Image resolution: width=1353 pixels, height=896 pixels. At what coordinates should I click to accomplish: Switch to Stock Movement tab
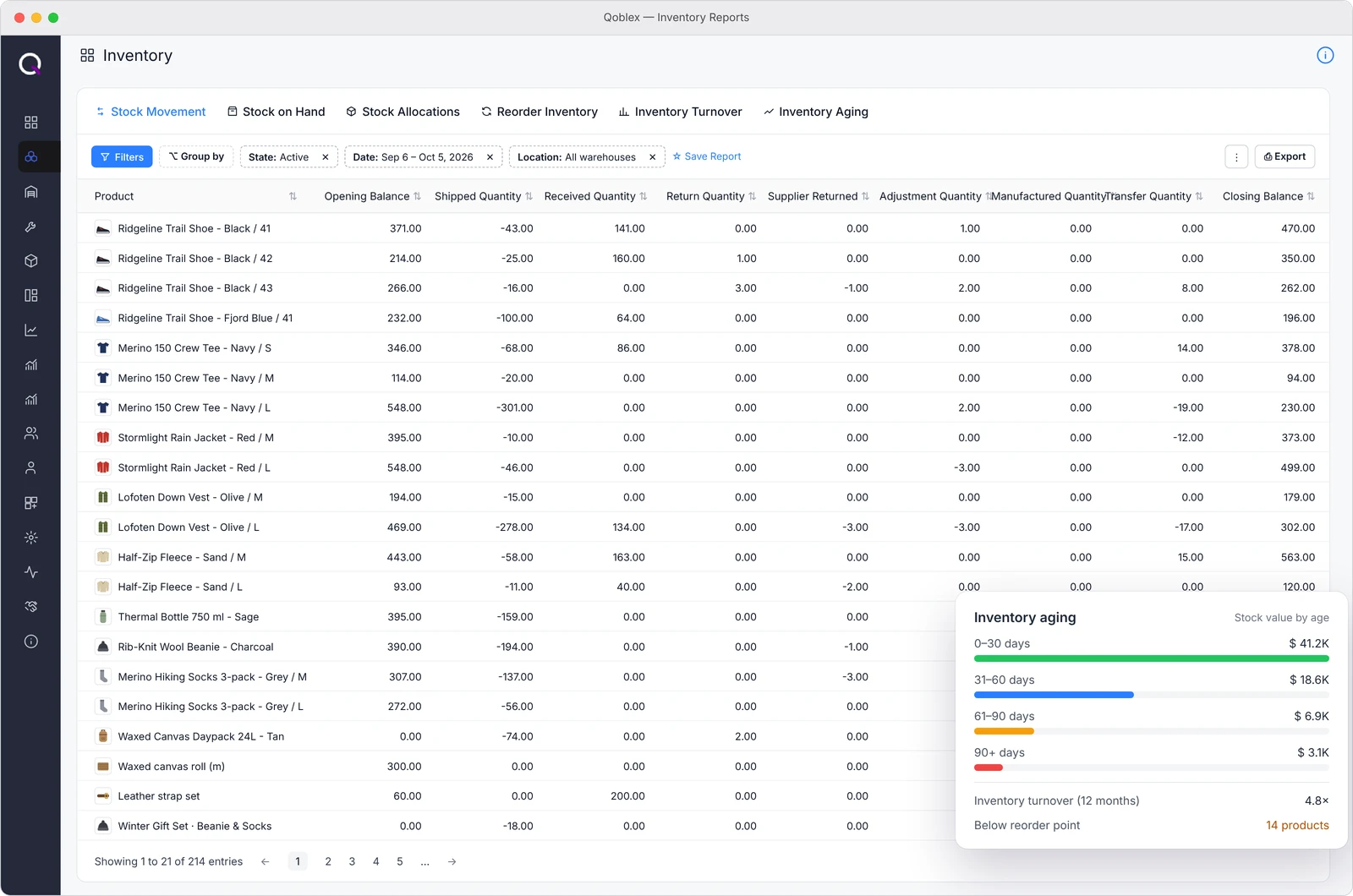(x=151, y=112)
